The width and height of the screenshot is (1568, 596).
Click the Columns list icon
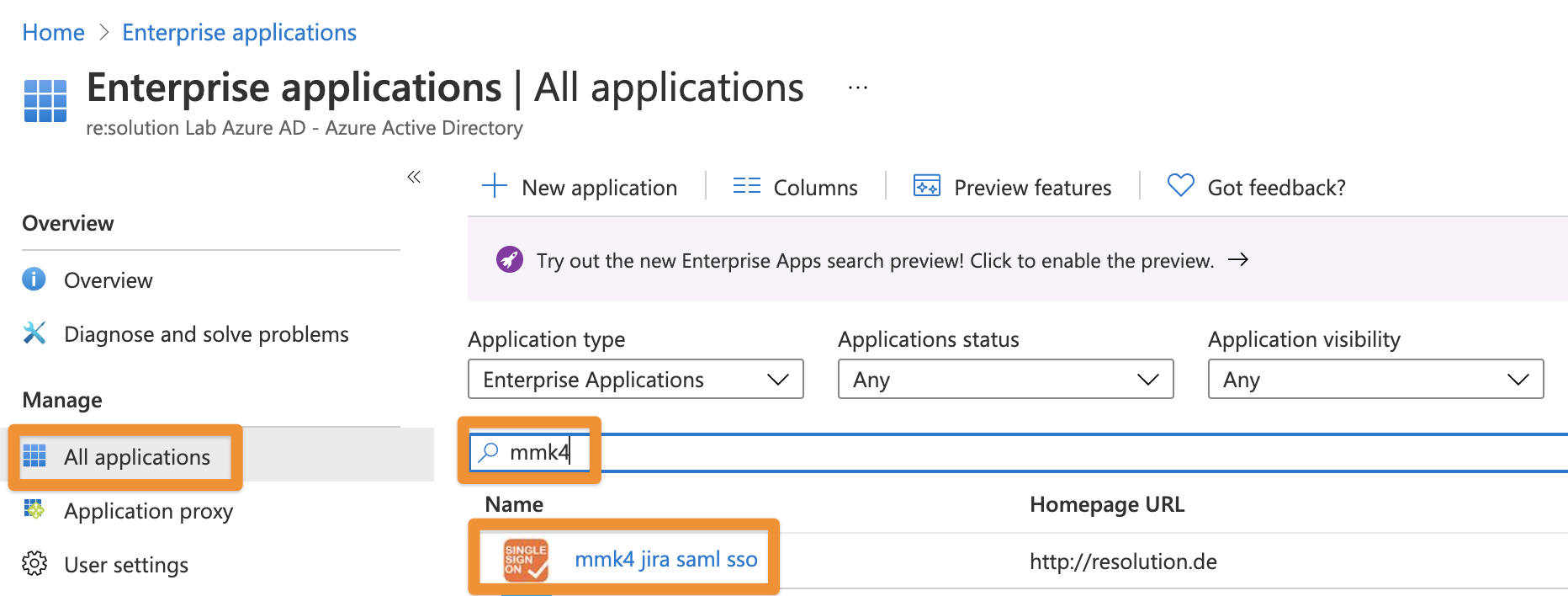coord(746,186)
